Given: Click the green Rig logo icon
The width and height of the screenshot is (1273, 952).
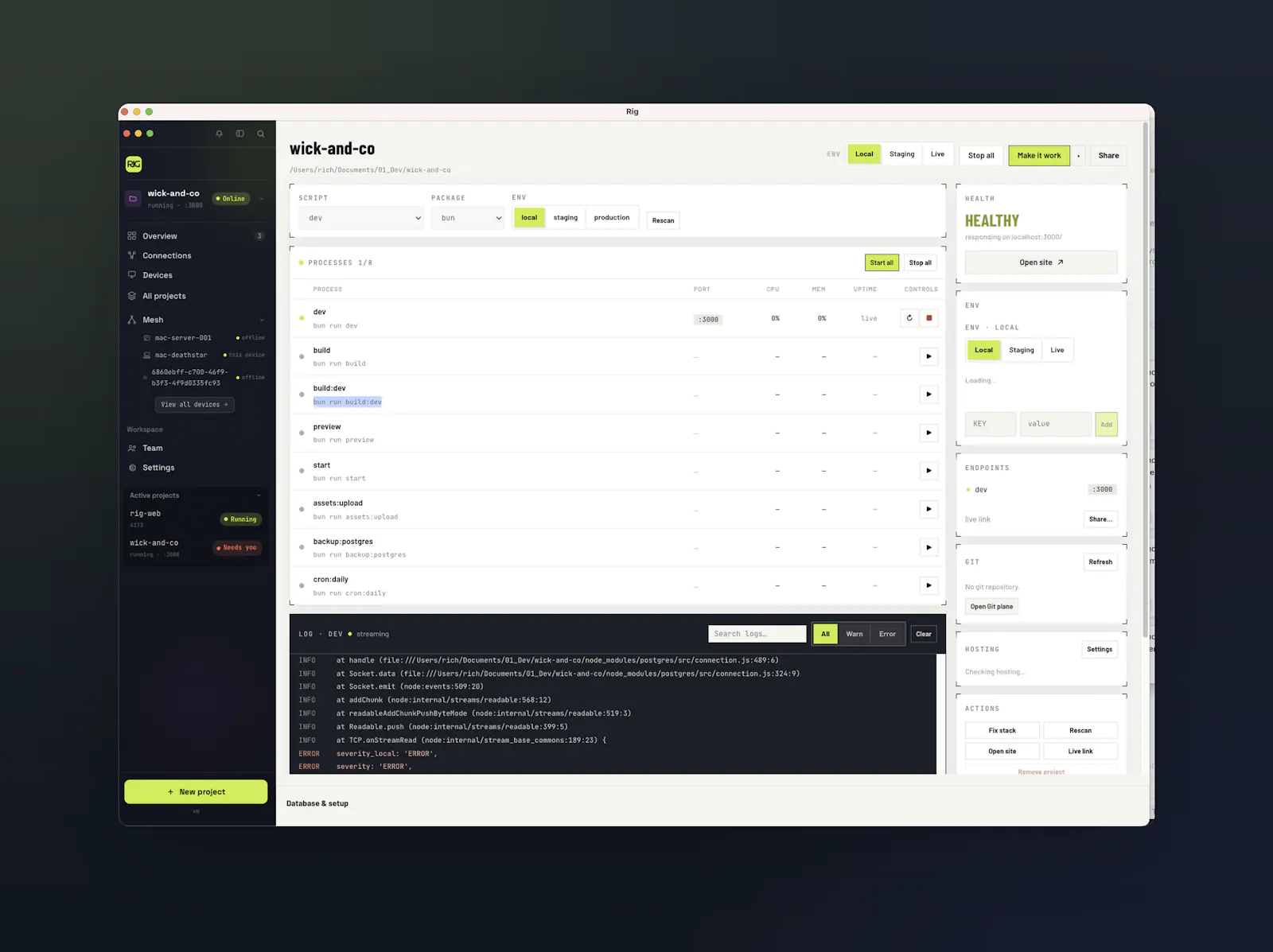Looking at the screenshot, I should (x=134, y=164).
